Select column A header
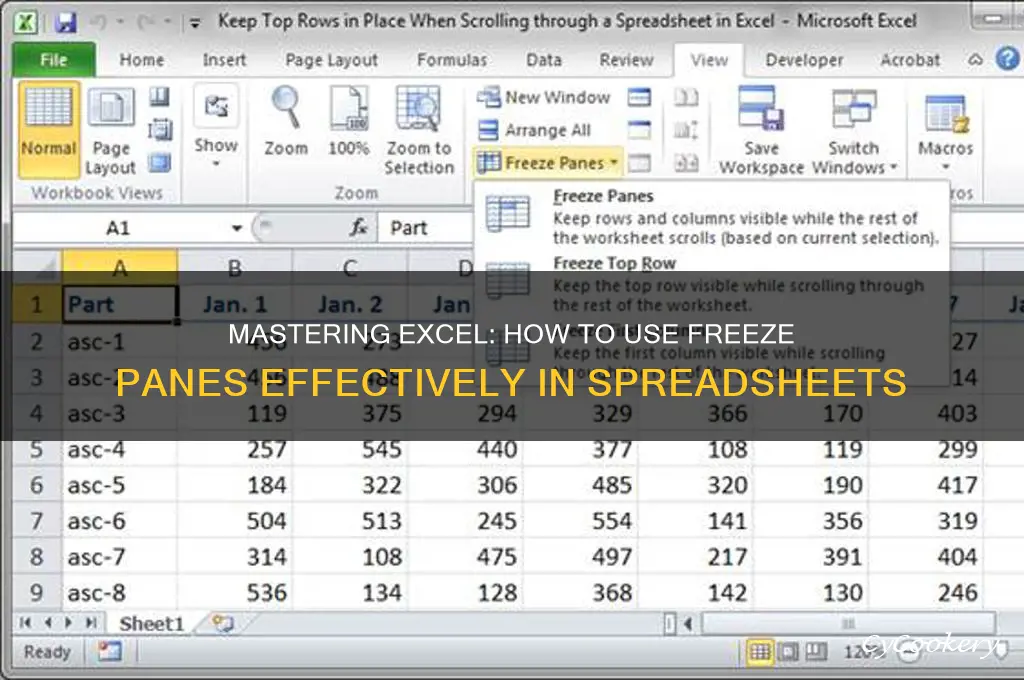The width and height of the screenshot is (1024, 680). pyautogui.click(x=120, y=267)
